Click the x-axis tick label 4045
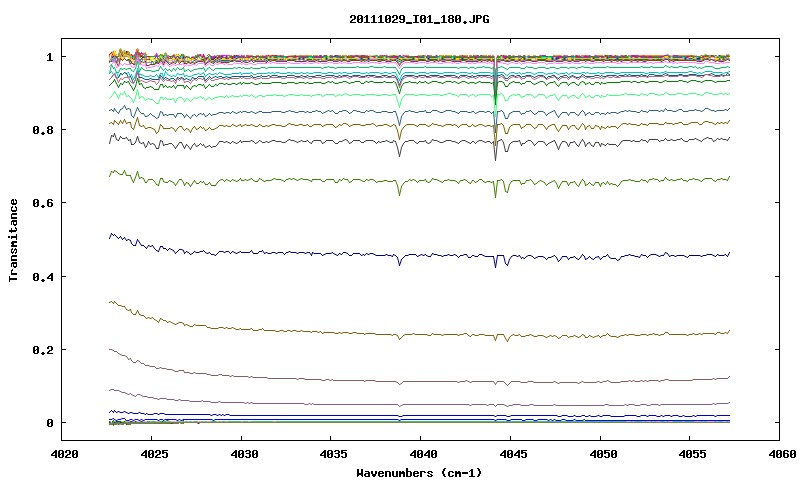The image size is (800, 480). click(x=513, y=454)
